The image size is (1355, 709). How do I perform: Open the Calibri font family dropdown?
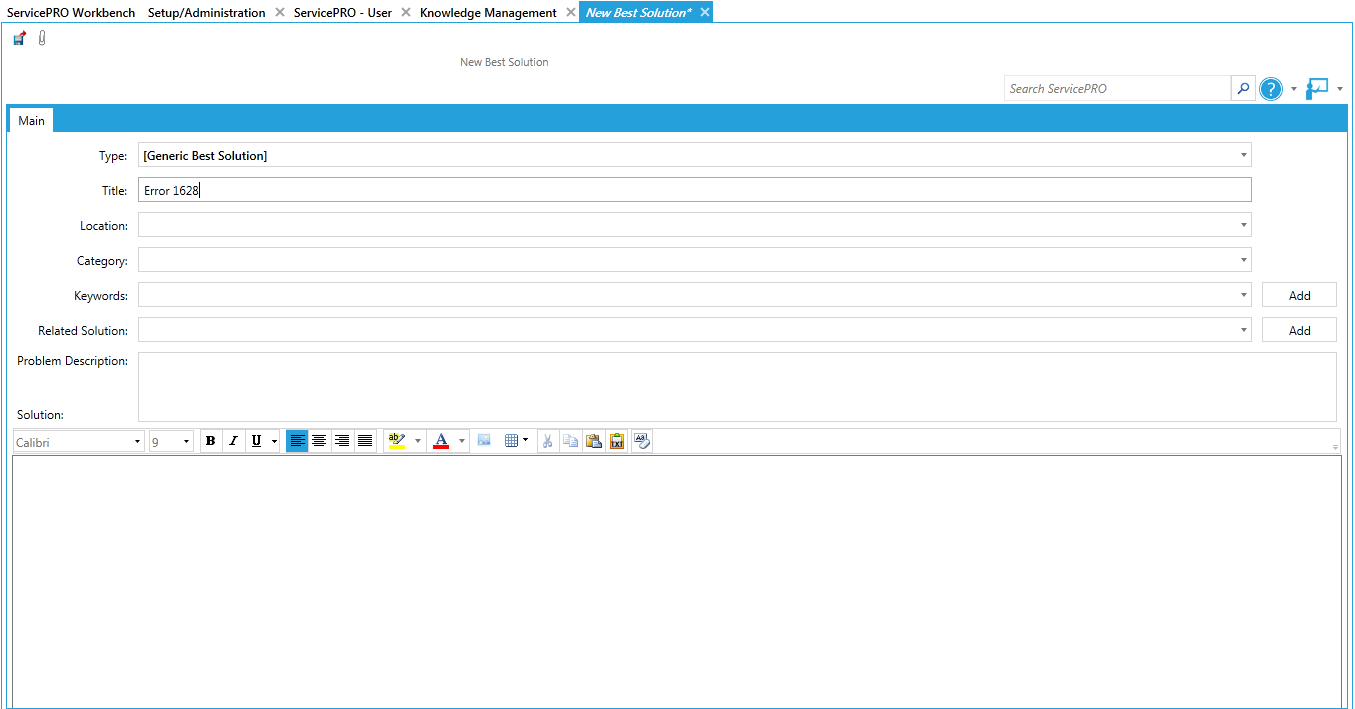(x=138, y=442)
